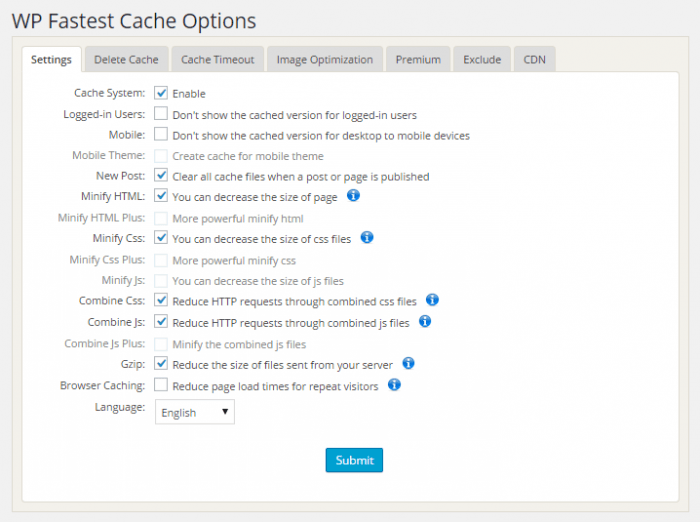Click the 'Don't show the cached version for logged-in users' text
This screenshot has height=522, width=700.
295,115
